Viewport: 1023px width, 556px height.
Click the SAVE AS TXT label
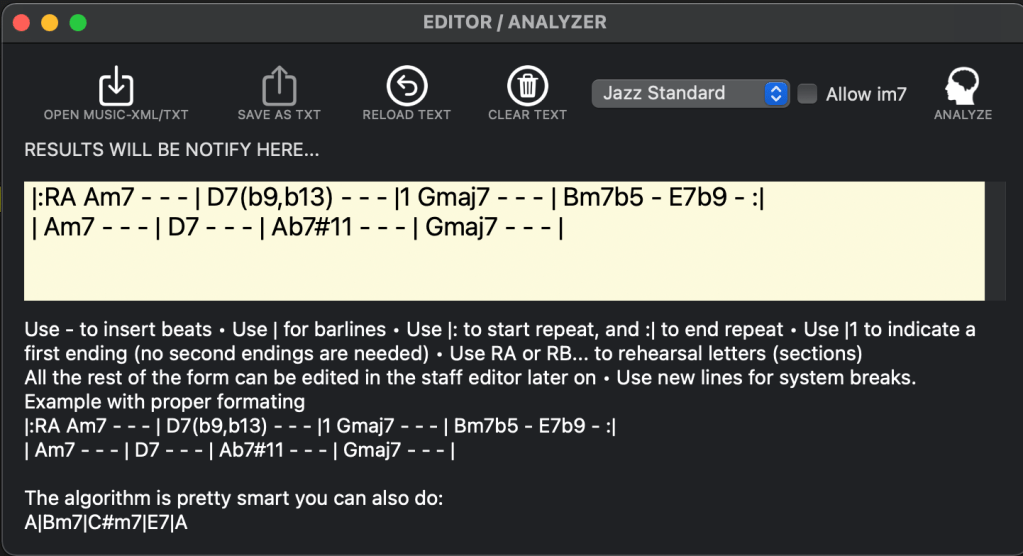tap(279, 115)
